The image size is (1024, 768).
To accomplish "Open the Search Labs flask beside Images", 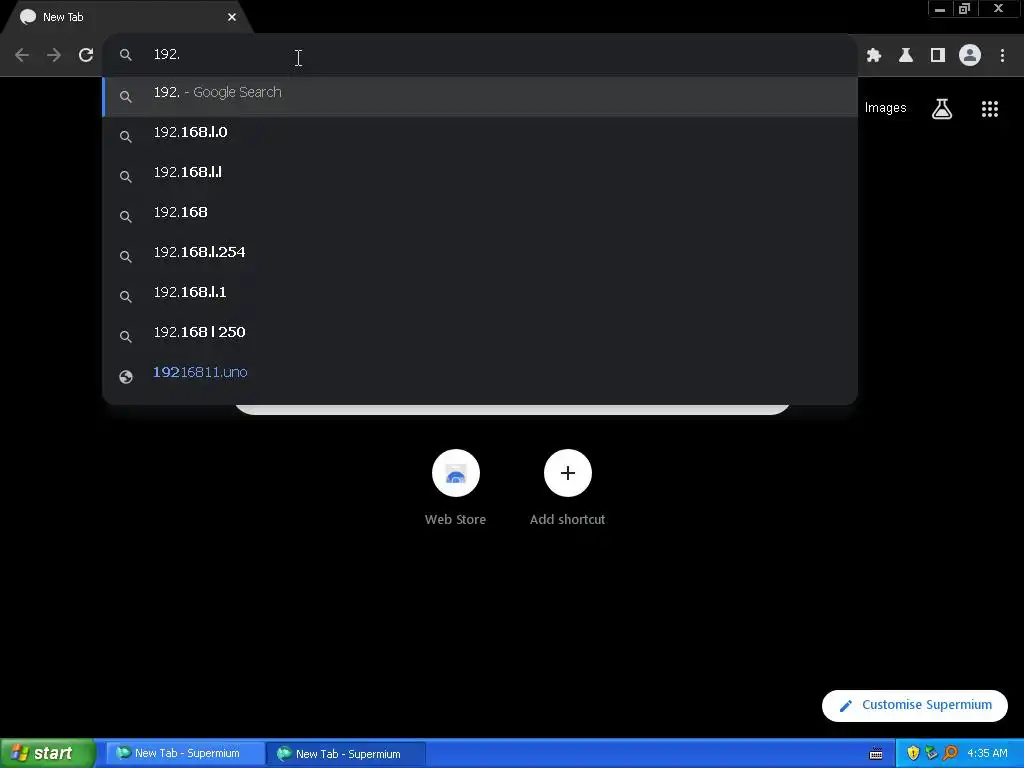I will 942,109.
